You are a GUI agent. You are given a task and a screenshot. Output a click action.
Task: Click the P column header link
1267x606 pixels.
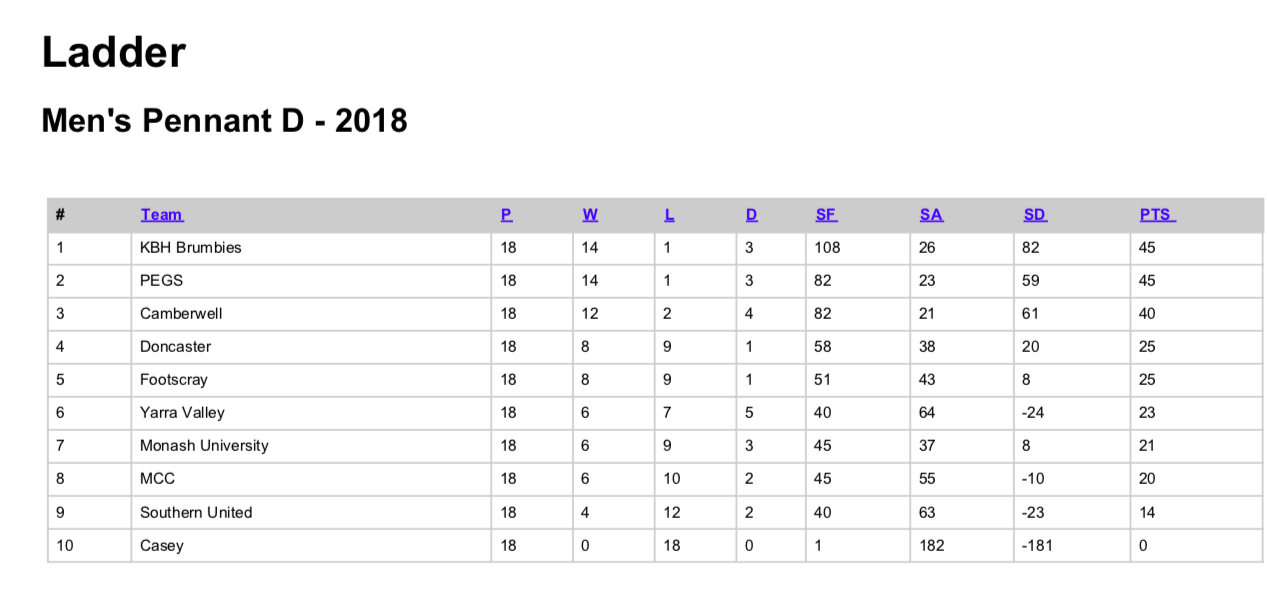(507, 215)
